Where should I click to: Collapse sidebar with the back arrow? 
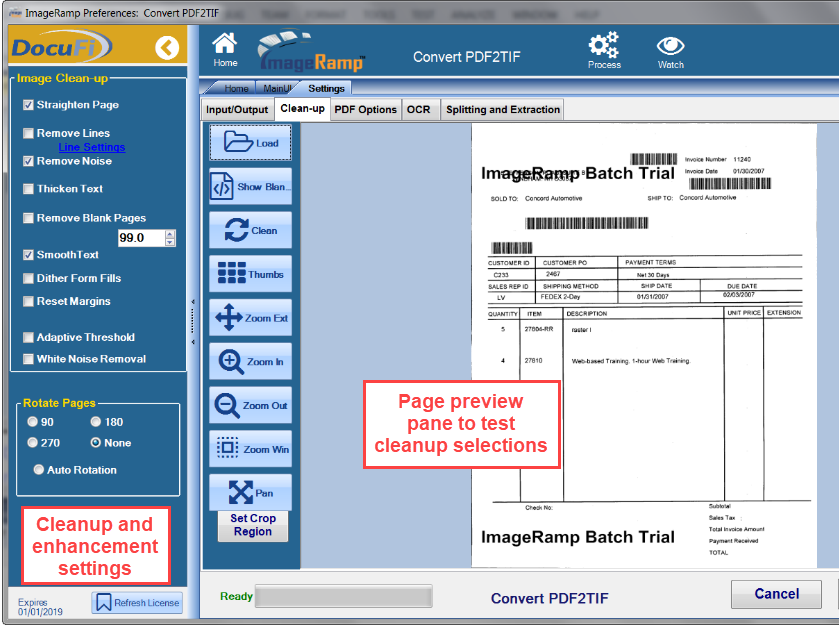tap(167, 48)
